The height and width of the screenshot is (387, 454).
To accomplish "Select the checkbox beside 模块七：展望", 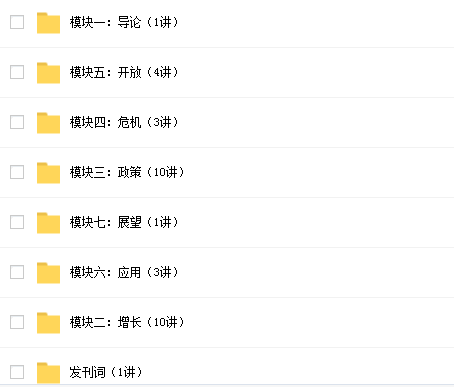I will click(17, 222).
